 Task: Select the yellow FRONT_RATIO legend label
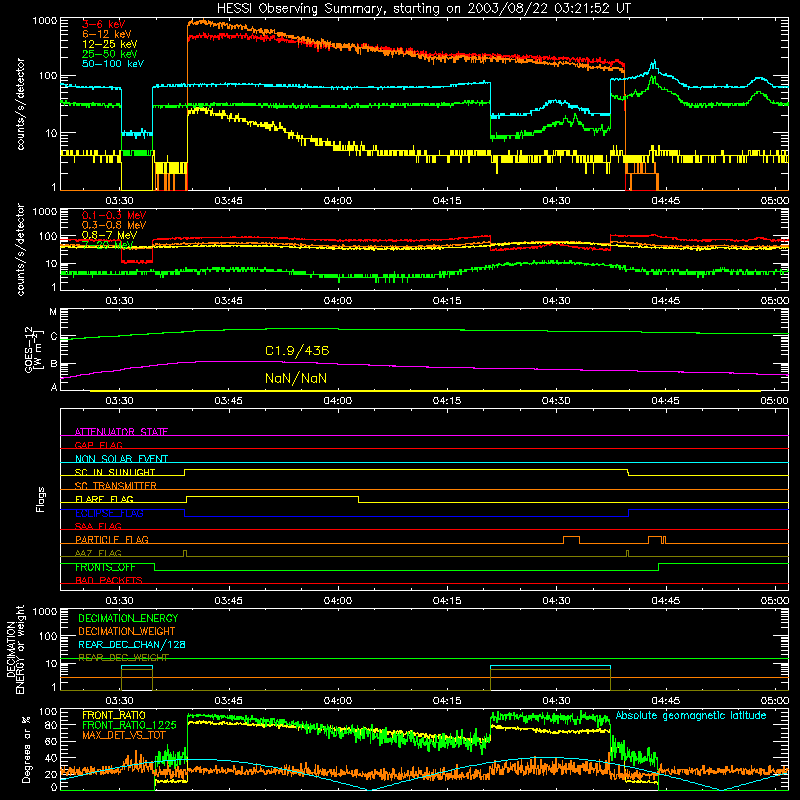114,715
